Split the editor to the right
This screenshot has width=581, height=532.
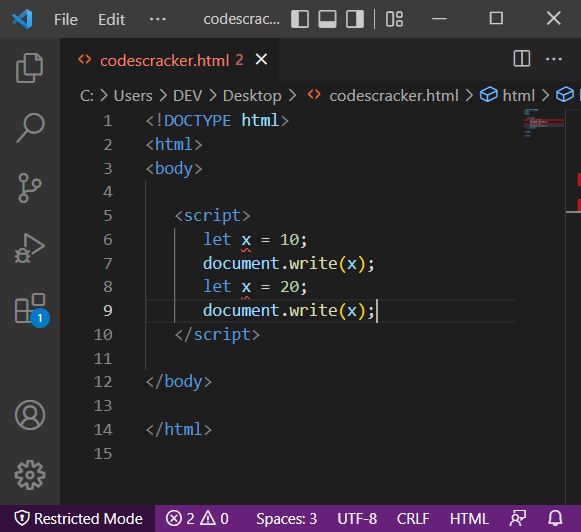pos(522,59)
